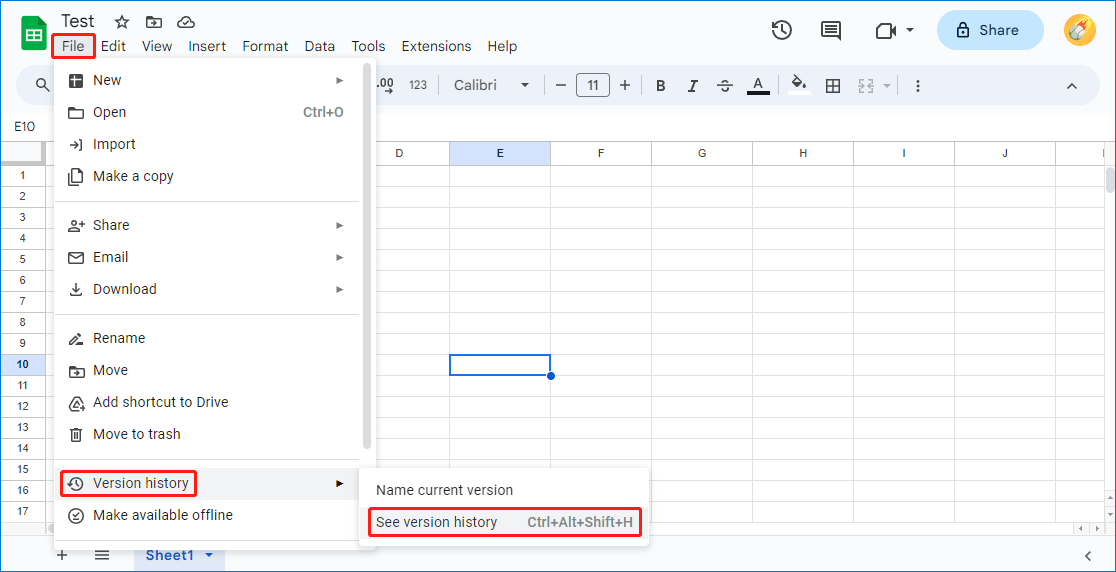Open the all sheets list icon
Viewport: 1116px width, 572px height.
(102, 555)
